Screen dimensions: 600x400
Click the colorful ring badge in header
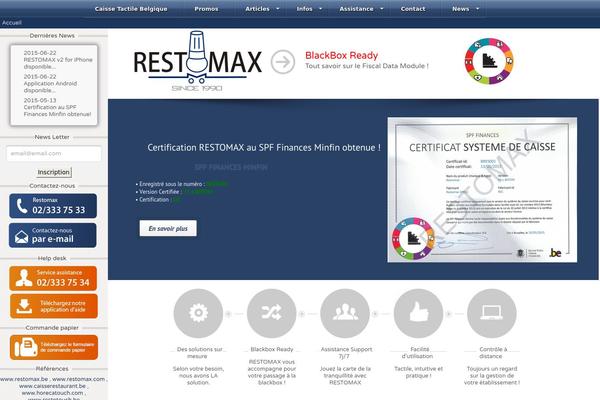point(489,61)
